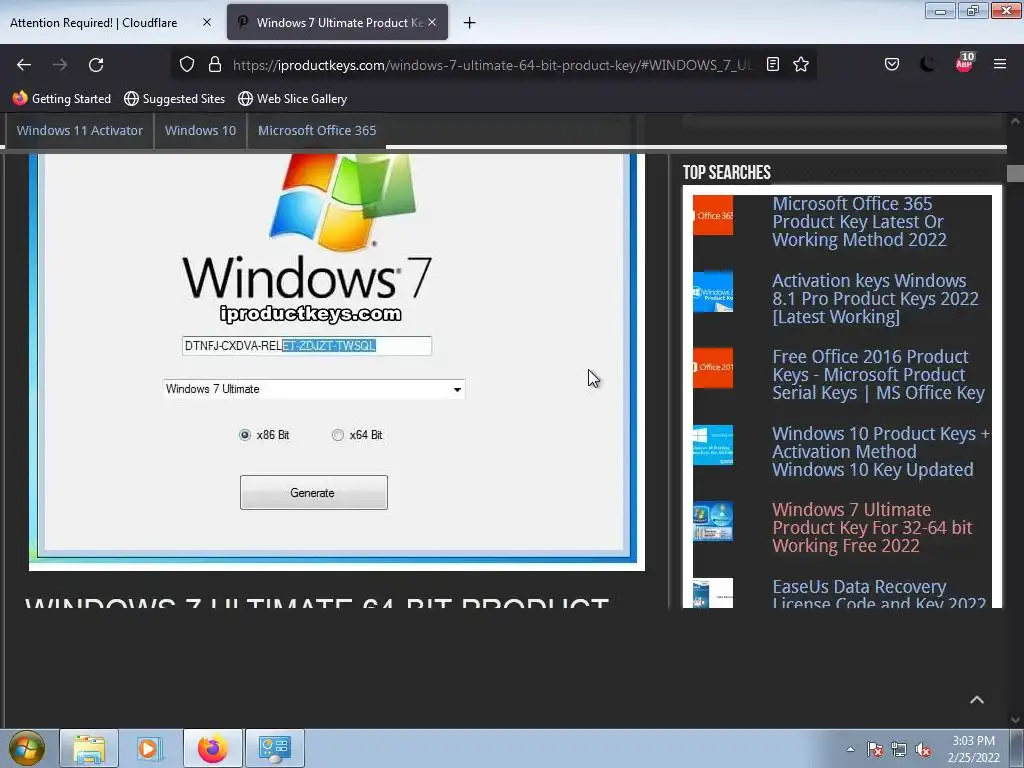This screenshot has height=768, width=1024.
Task: Open the Getting Started bookmark
Action: click(x=62, y=99)
